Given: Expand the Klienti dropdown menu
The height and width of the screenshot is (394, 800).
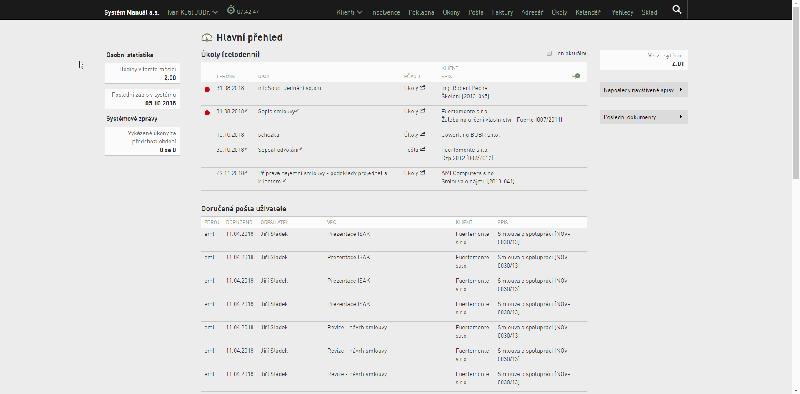Looking at the screenshot, I should tap(349, 12).
